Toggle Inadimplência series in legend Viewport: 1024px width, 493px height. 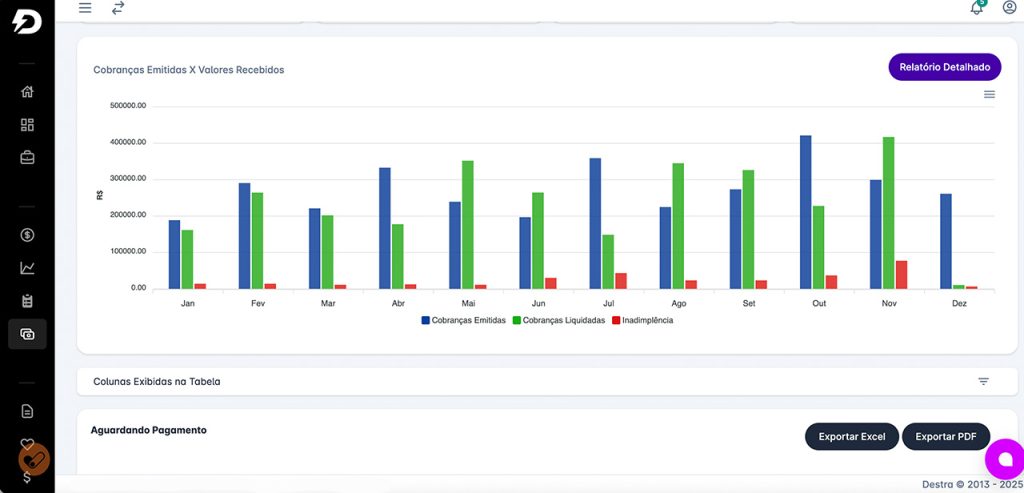tap(642, 320)
